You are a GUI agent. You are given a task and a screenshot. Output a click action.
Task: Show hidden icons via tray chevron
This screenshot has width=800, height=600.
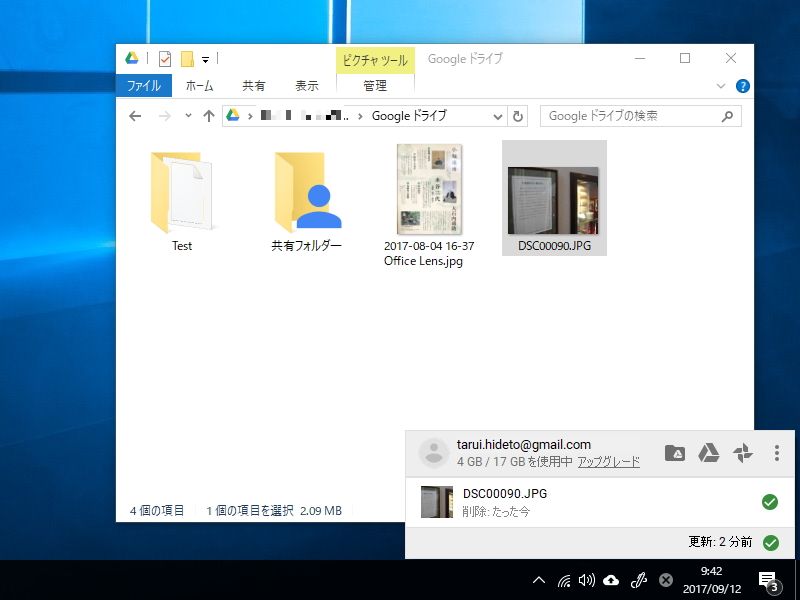pyautogui.click(x=539, y=580)
